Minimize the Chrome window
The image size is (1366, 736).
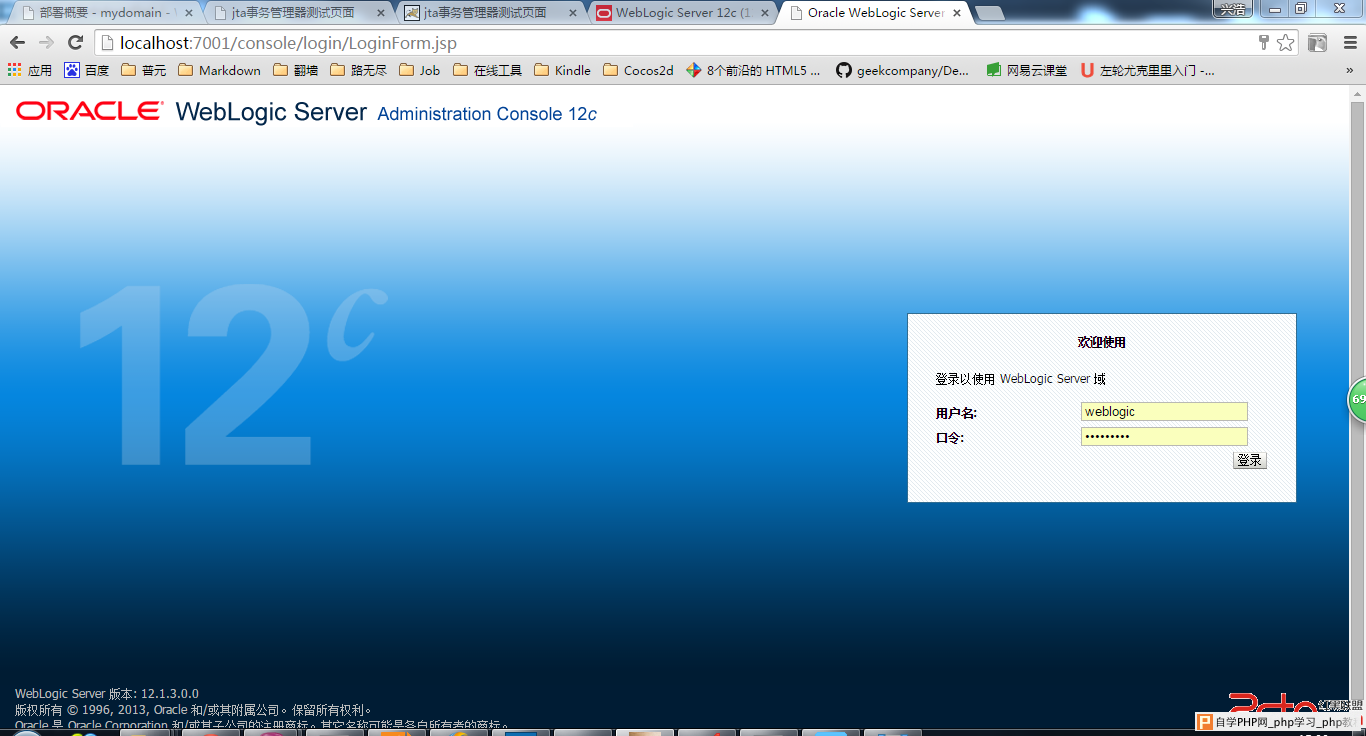click(1274, 9)
